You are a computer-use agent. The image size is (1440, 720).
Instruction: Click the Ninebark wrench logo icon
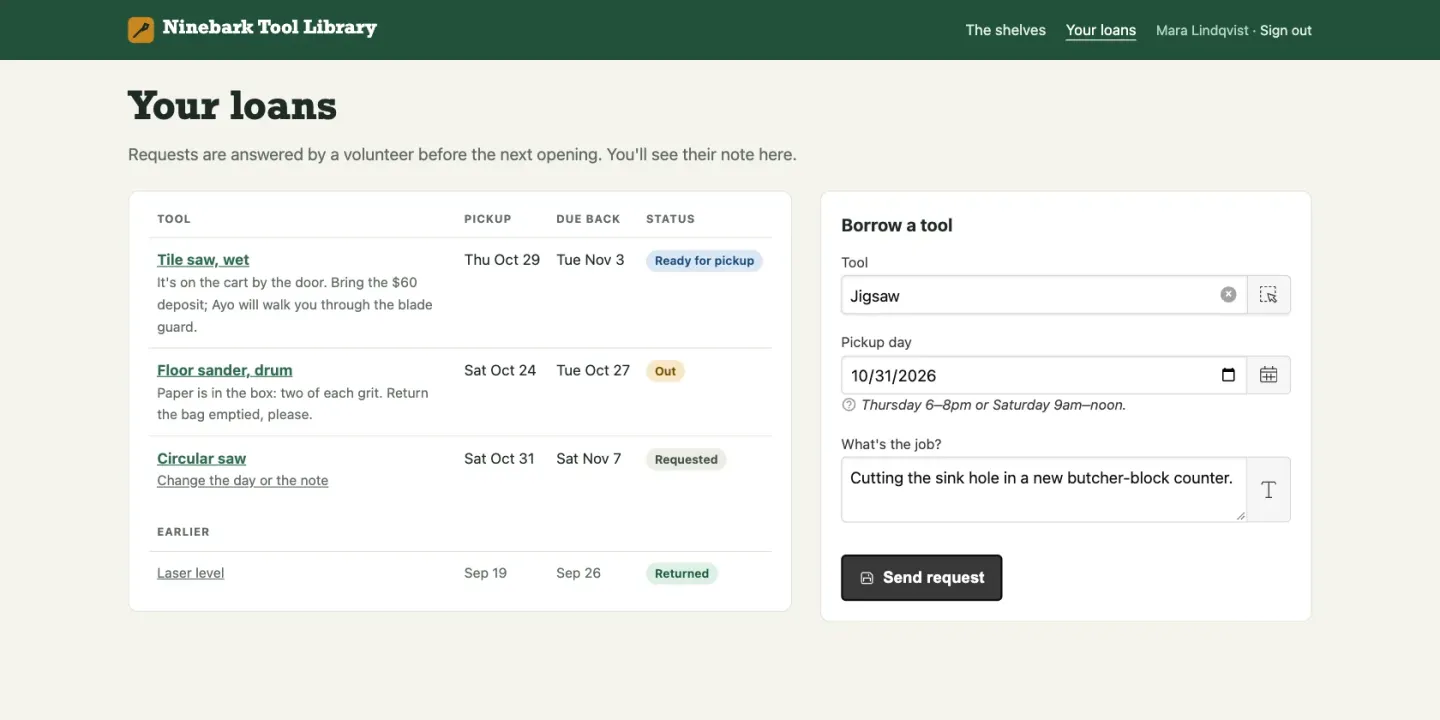point(141,30)
